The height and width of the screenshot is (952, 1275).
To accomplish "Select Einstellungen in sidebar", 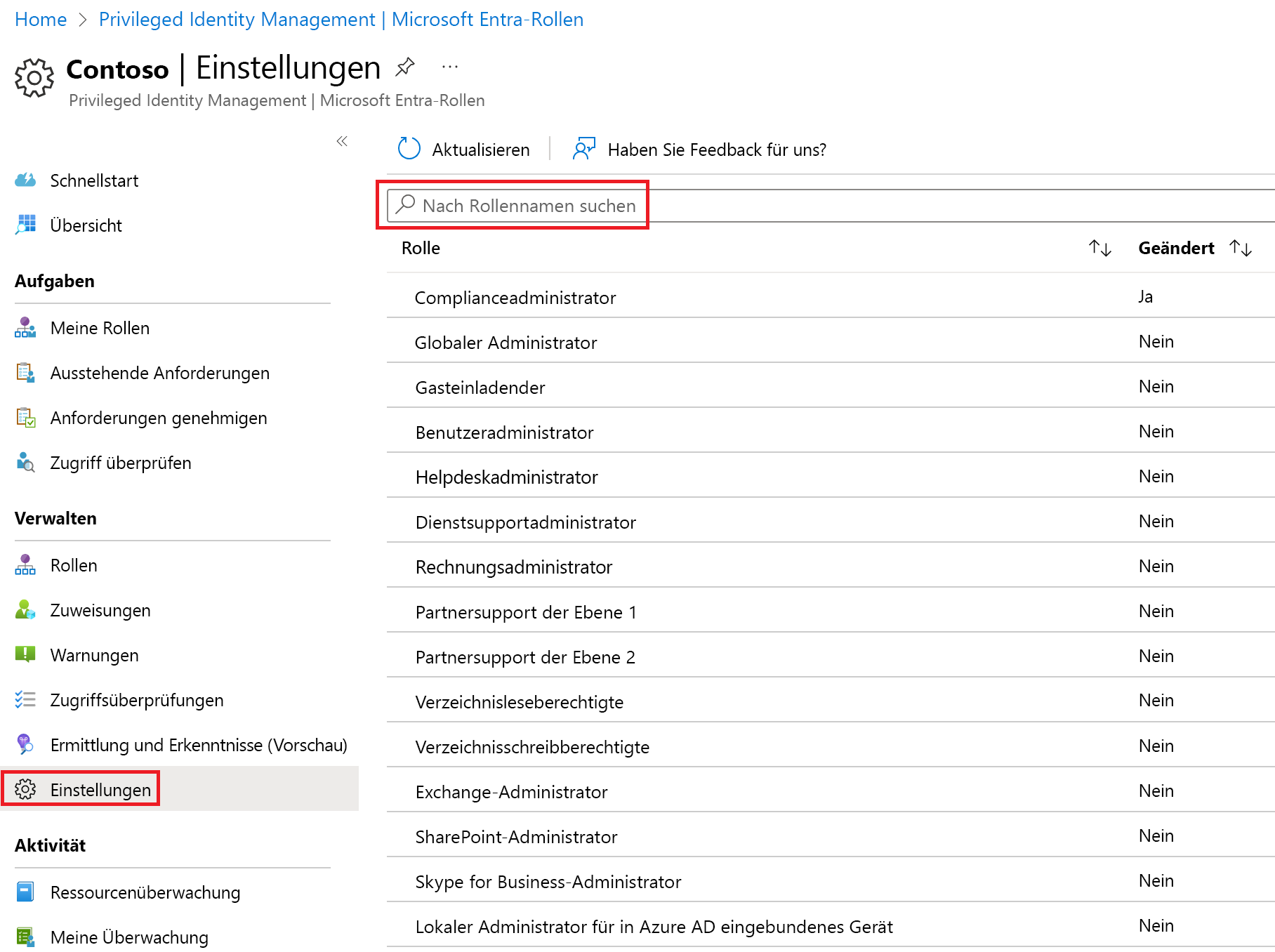I will (100, 790).
